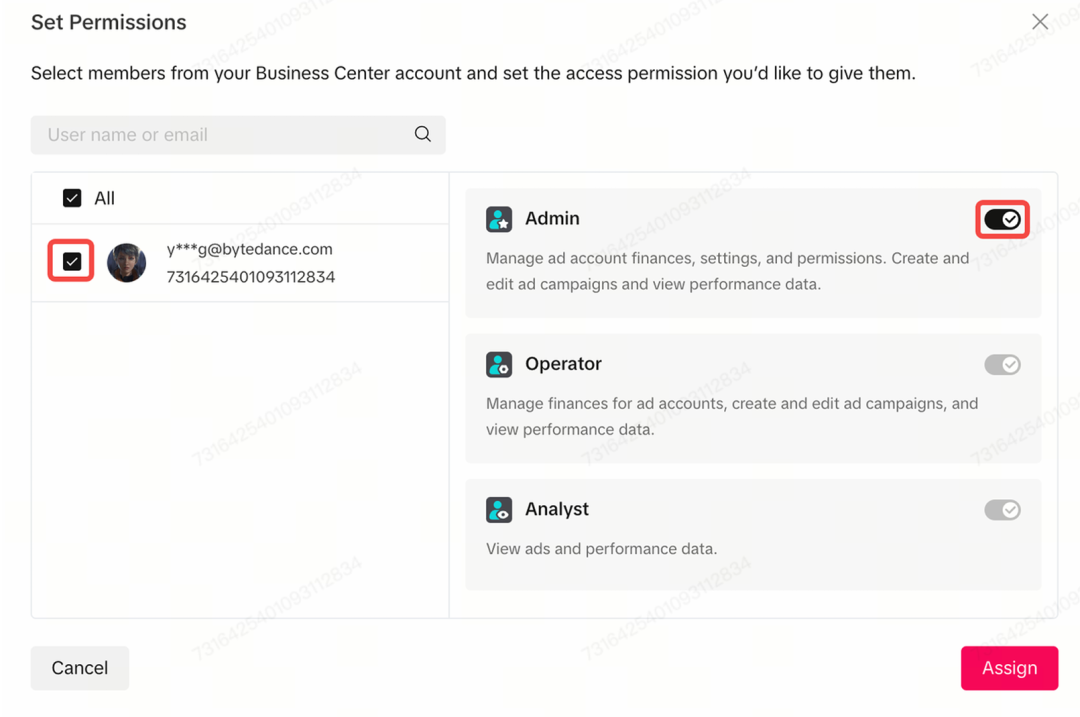This screenshot has width=1080, height=717.
Task: Toggle the Analyst permission switch
Action: point(1002,510)
